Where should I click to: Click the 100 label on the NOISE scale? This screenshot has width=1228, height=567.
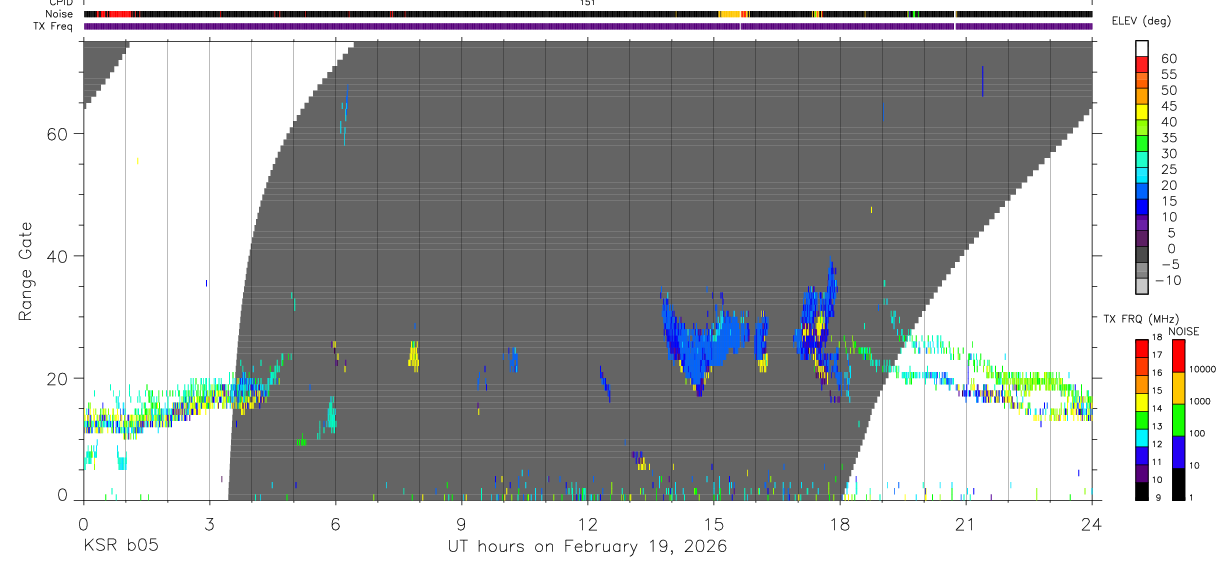click(1197, 433)
